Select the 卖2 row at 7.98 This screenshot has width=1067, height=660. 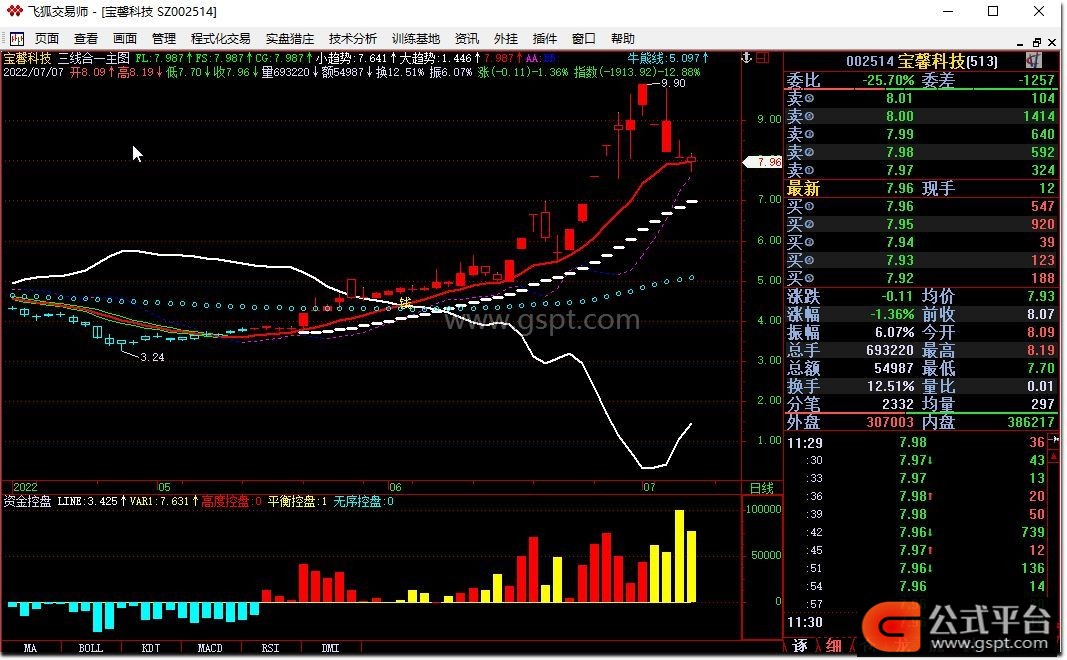pyautogui.click(x=921, y=152)
